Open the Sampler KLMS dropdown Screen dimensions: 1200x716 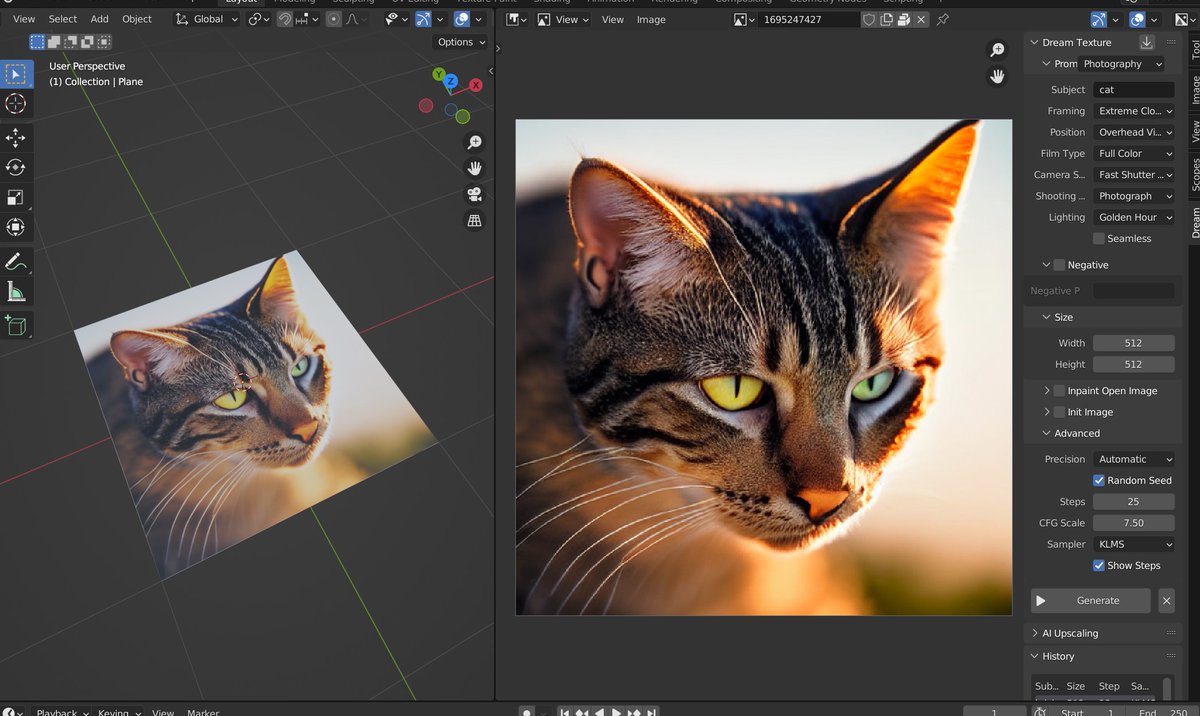pyautogui.click(x=1134, y=544)
